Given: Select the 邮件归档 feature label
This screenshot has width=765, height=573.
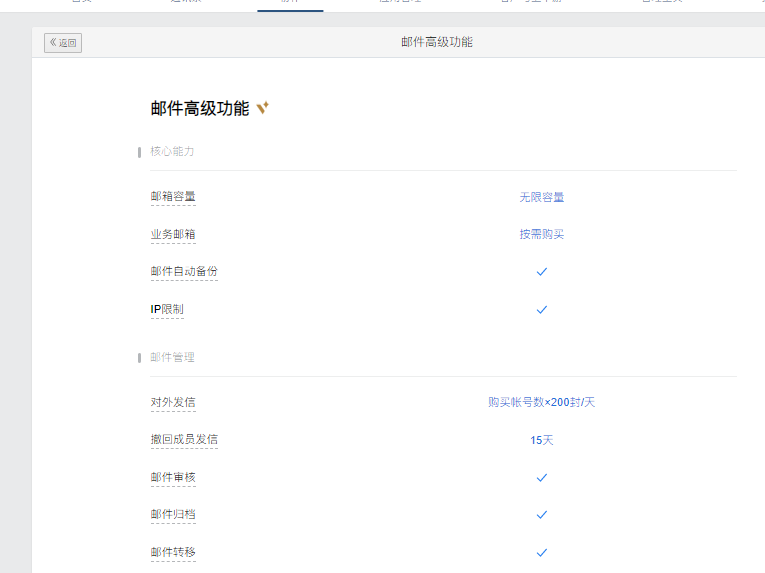Looking at the screenshot, I should [173, 515].
